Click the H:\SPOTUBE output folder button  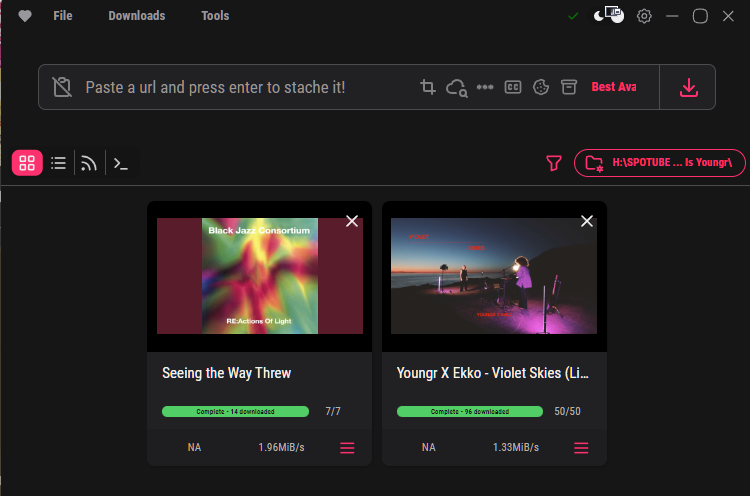click(x=660, y=163)
